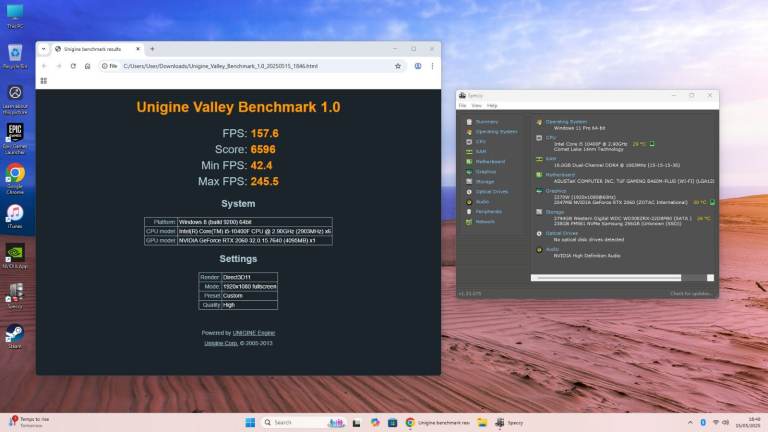Follow the UNIGINE Engine link
Image resolution: width=768 pixels, height=432 pixels.
point(254,333)
